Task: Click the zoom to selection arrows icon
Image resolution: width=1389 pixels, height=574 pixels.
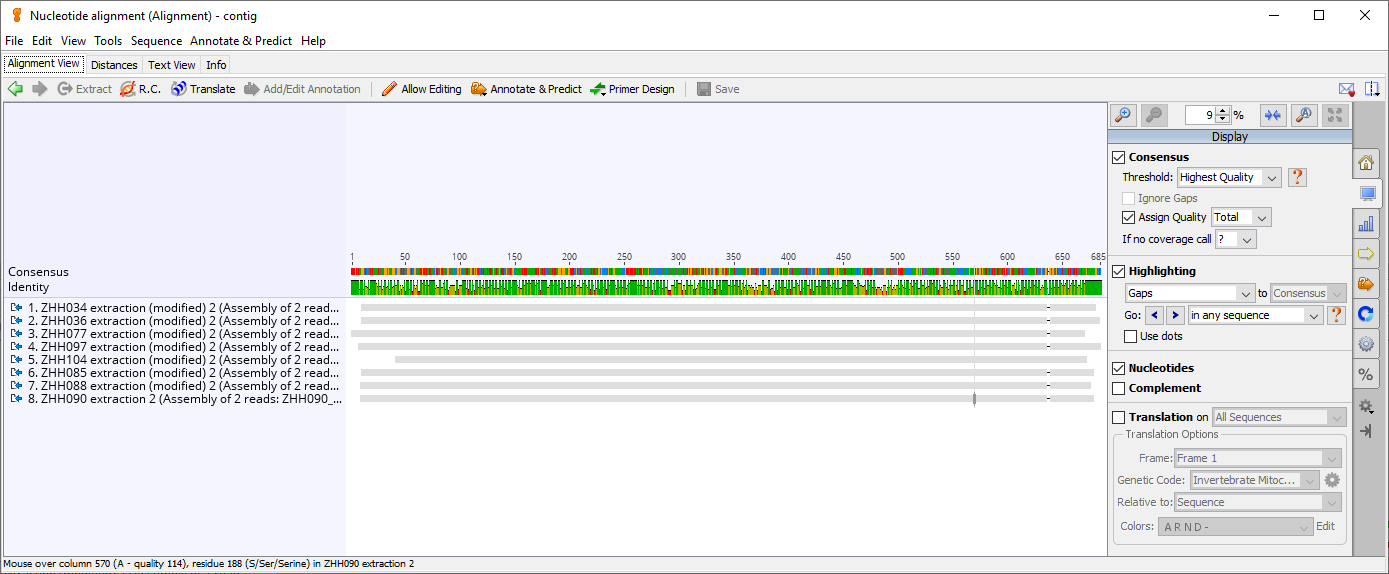Action: coord(1272,115)
